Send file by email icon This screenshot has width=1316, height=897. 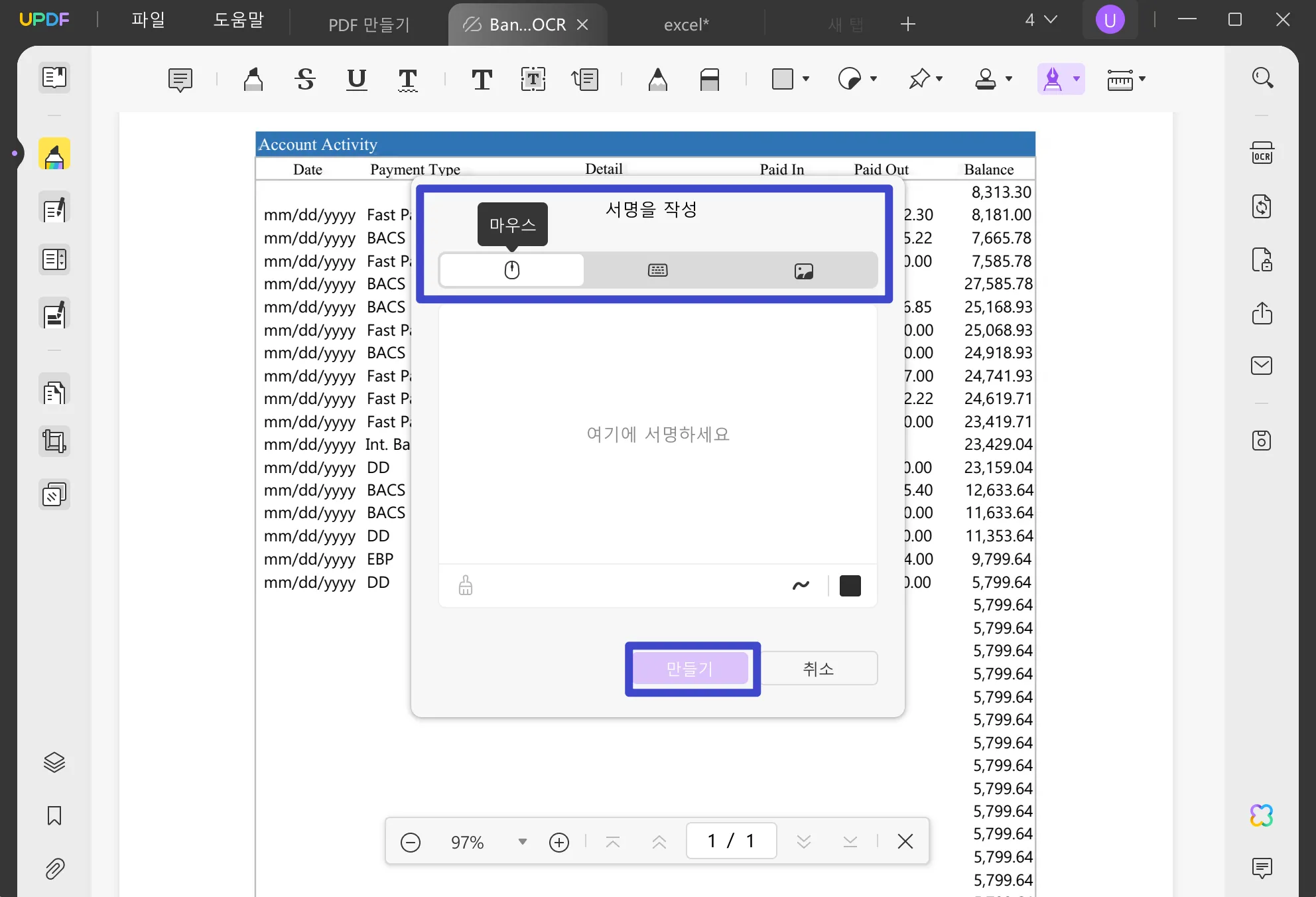tap(1262, 366)
